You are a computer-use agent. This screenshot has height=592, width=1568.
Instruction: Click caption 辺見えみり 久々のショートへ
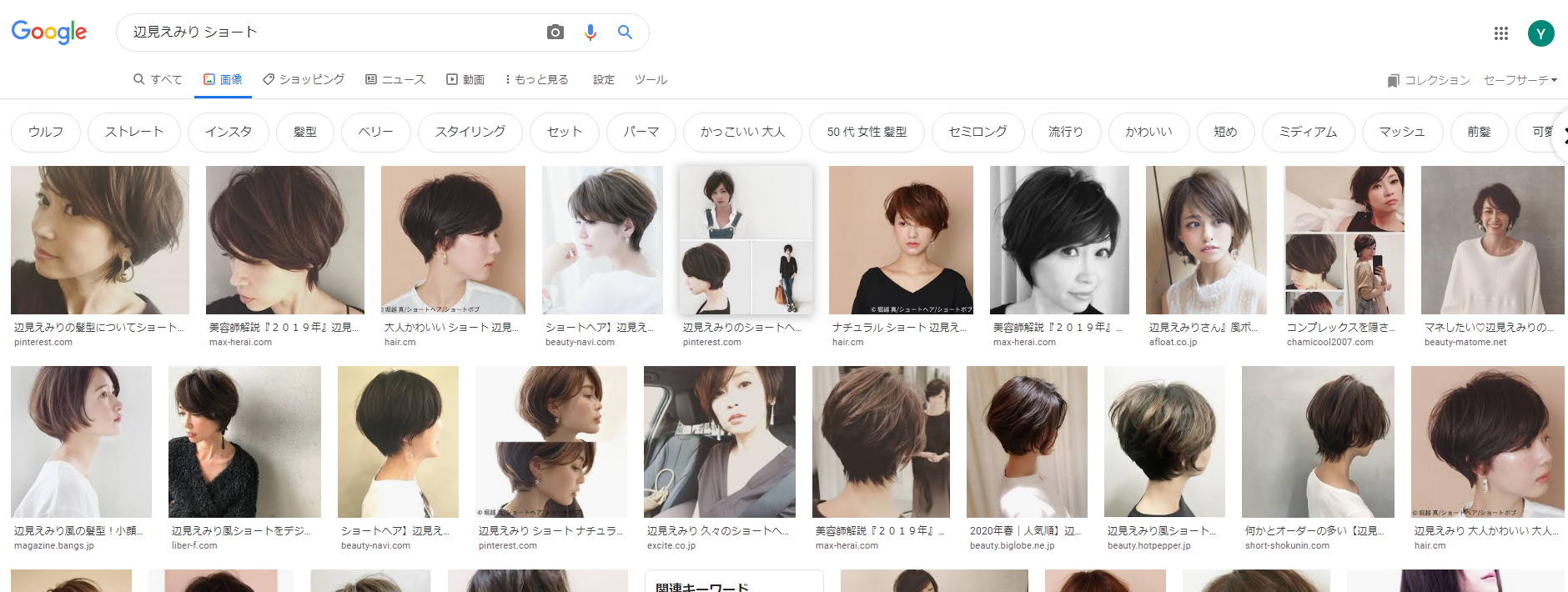point(718,530)
